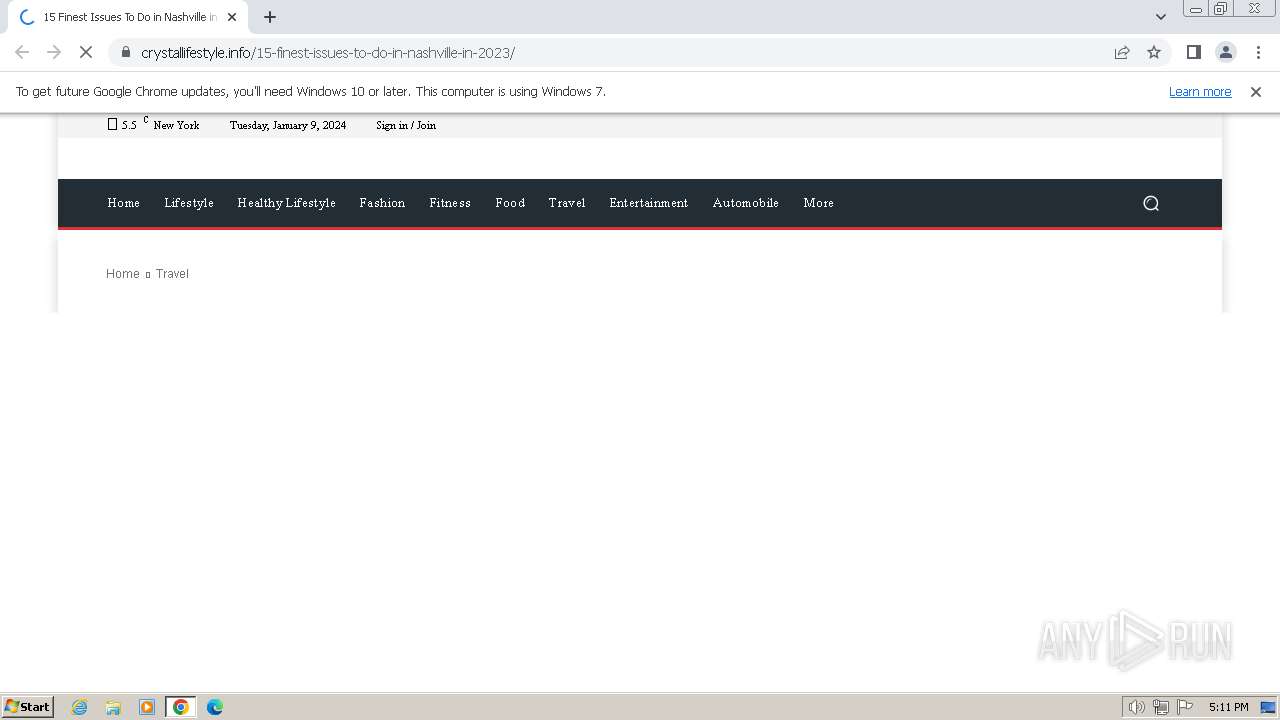
Task: Open the Chrome profile icon
Action: (x=1225, y=52)
